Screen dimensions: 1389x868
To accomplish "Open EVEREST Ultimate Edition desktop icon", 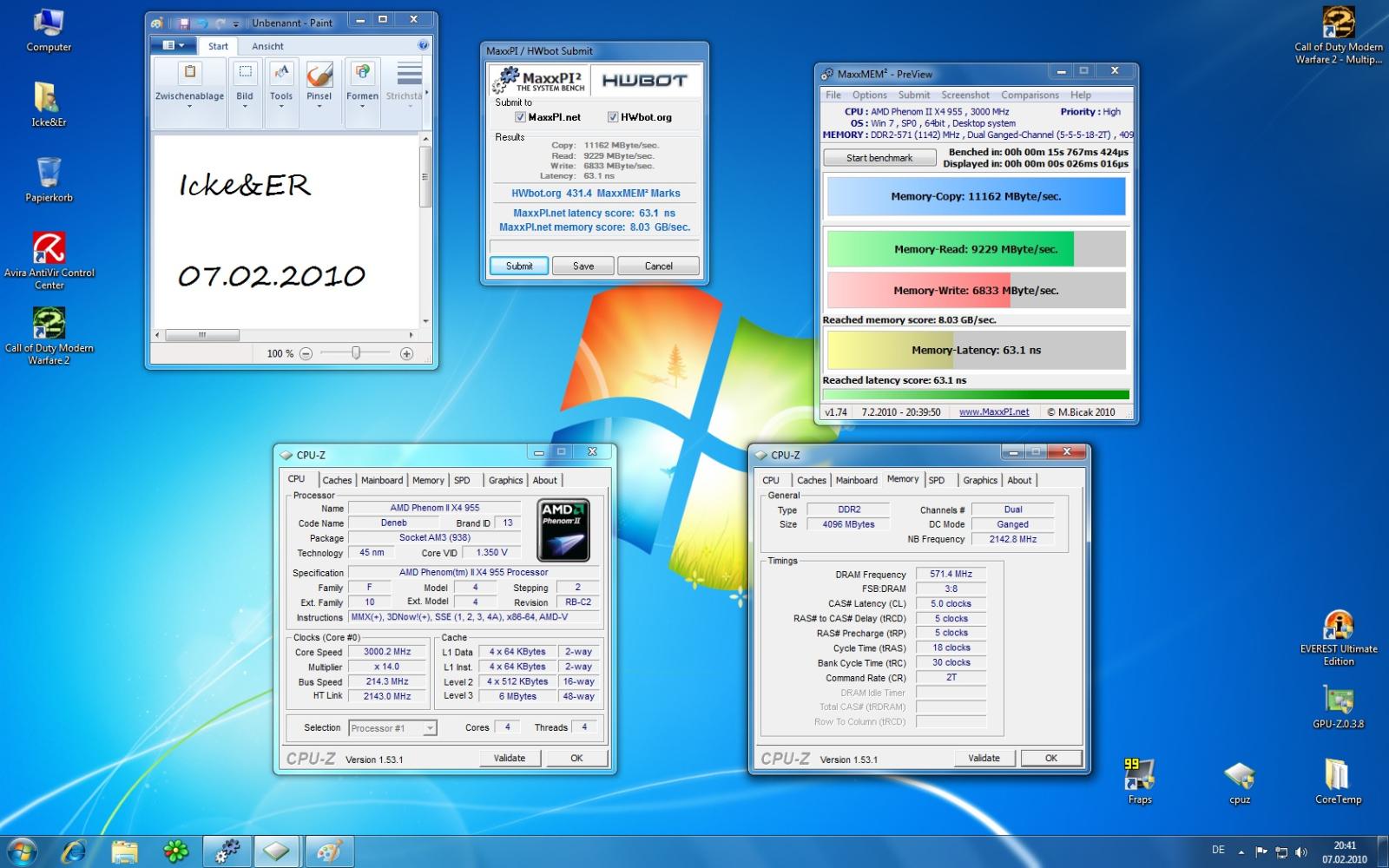I will pos(1338,638).
